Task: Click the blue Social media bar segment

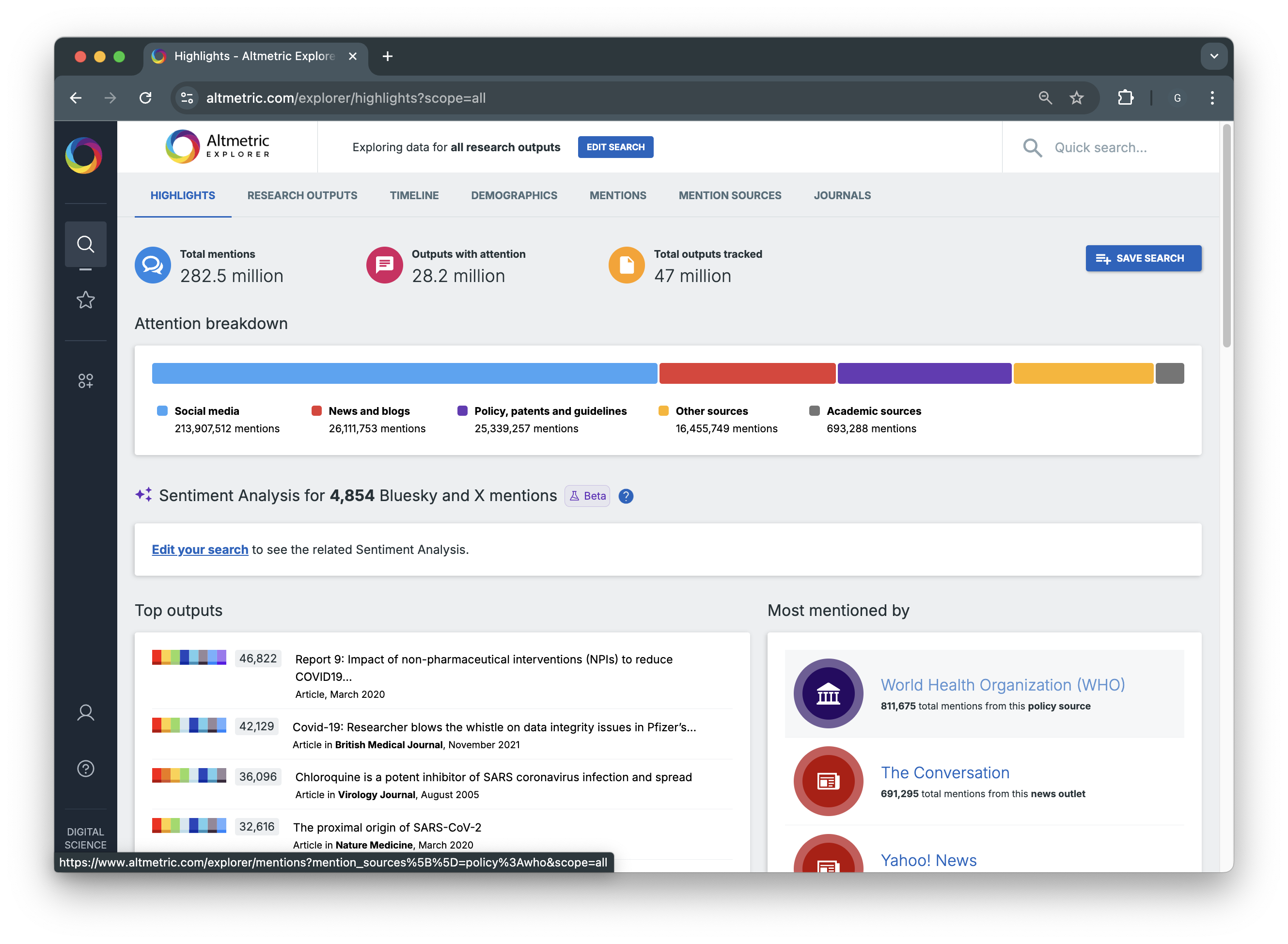Action: coord(404,373)
